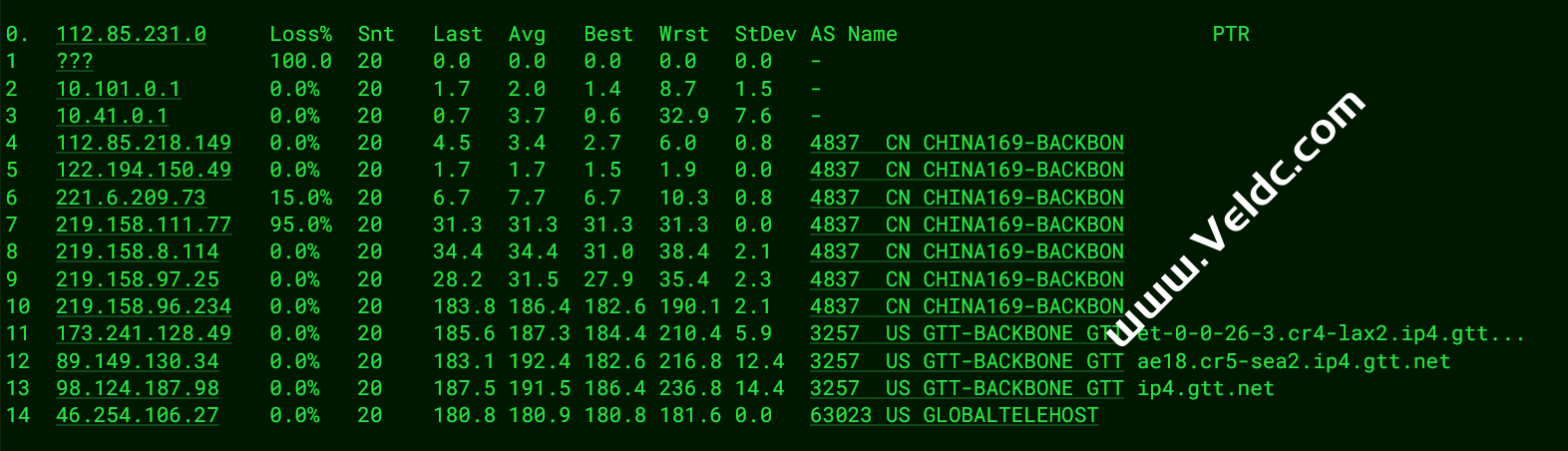The width and height of the screenshot is (1568, 451).
Task: Open hop 4 address 112.85.218.149
Action: (x=144, y=143)
